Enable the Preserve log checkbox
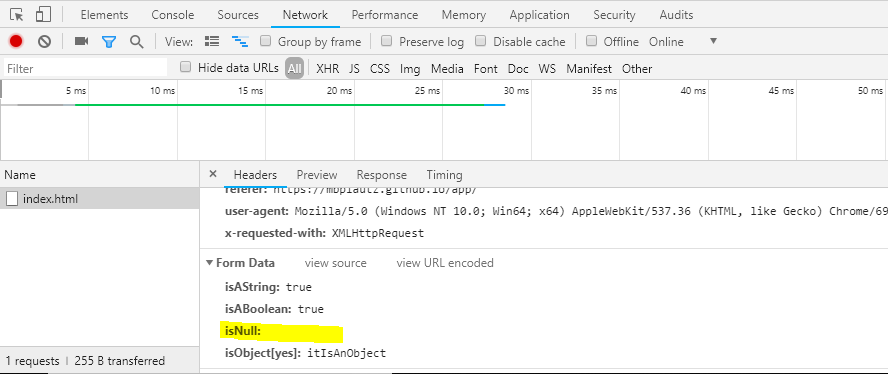This screenshot has height=374, width=888. pos(386,41)
